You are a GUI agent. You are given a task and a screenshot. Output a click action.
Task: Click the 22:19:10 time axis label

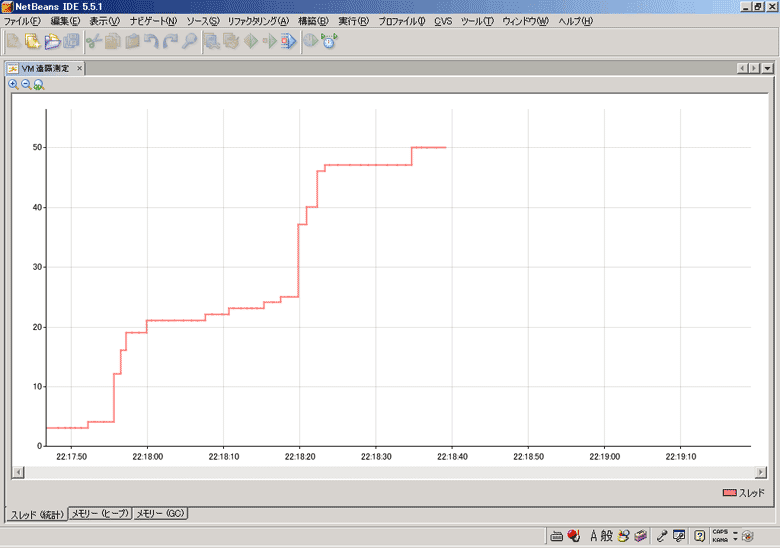[681, 457]
